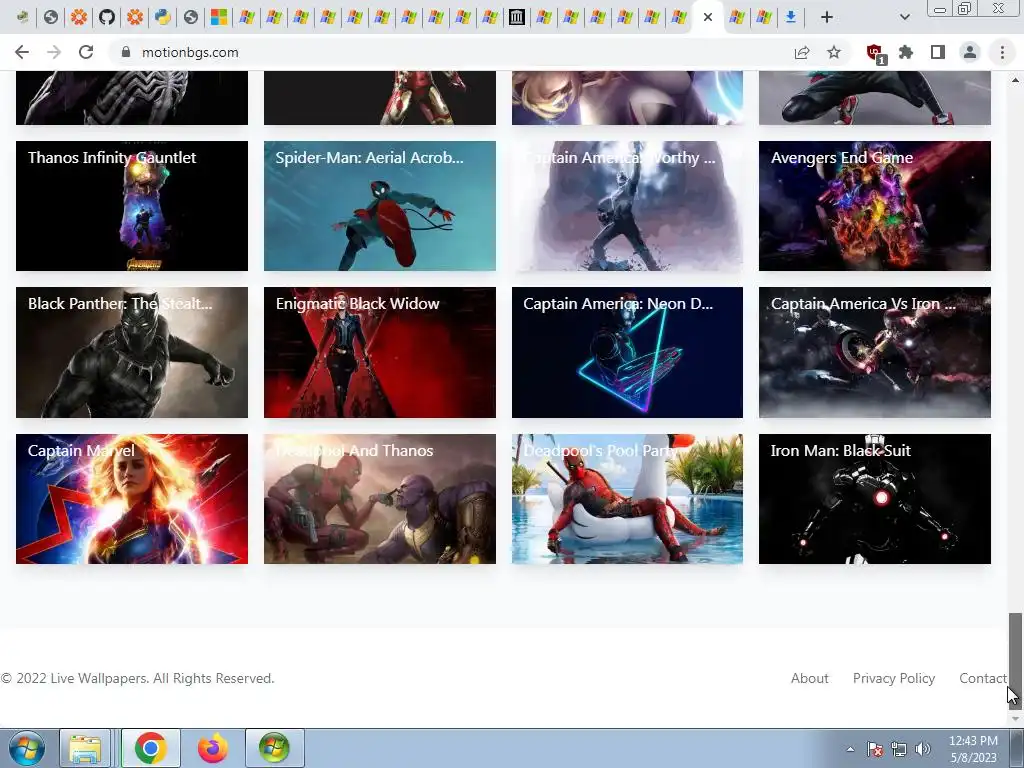Click the scrollbar down arrow
This screenshot has width=1024, height=768.
pos(1015,719)
